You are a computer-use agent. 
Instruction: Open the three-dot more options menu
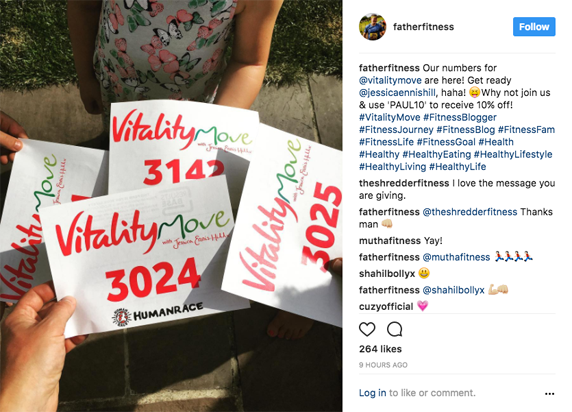point(549,394)
